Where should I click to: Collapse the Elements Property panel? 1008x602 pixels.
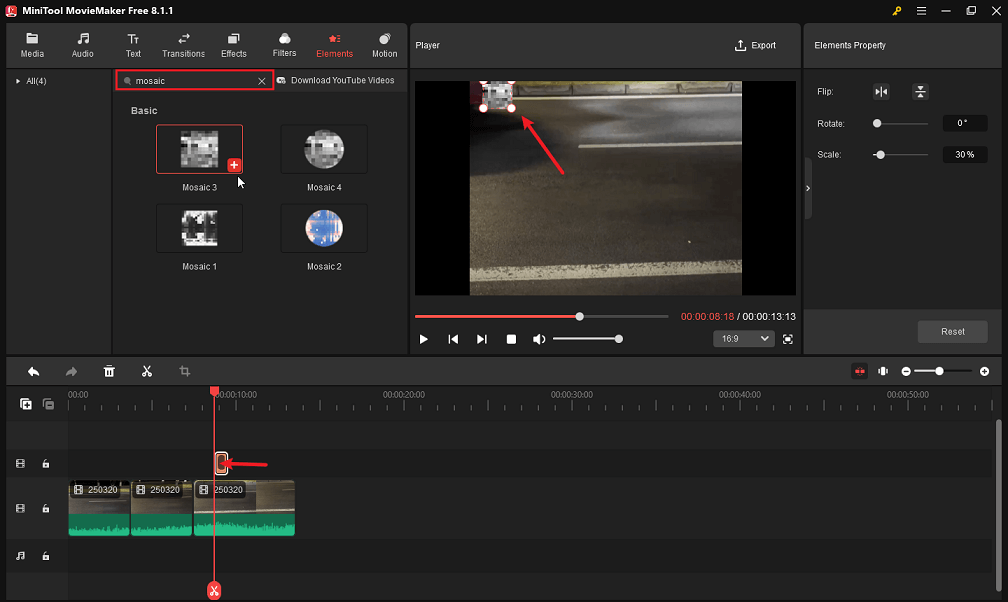808,188
